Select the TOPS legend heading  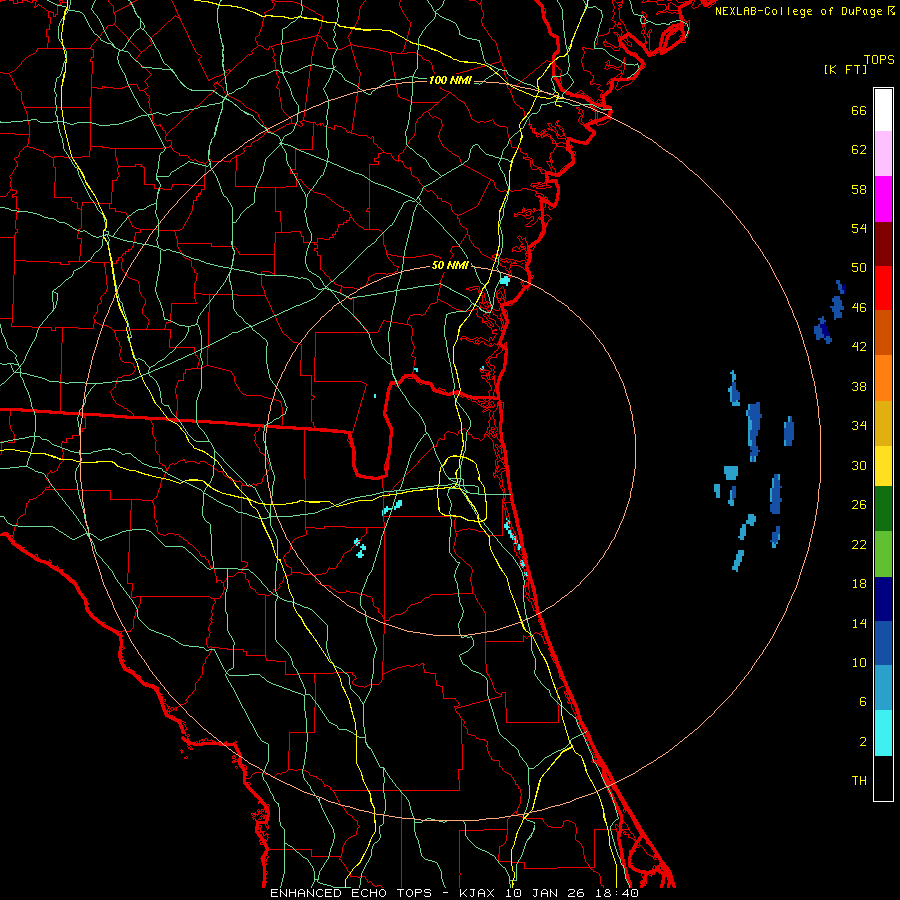point(879,60)
